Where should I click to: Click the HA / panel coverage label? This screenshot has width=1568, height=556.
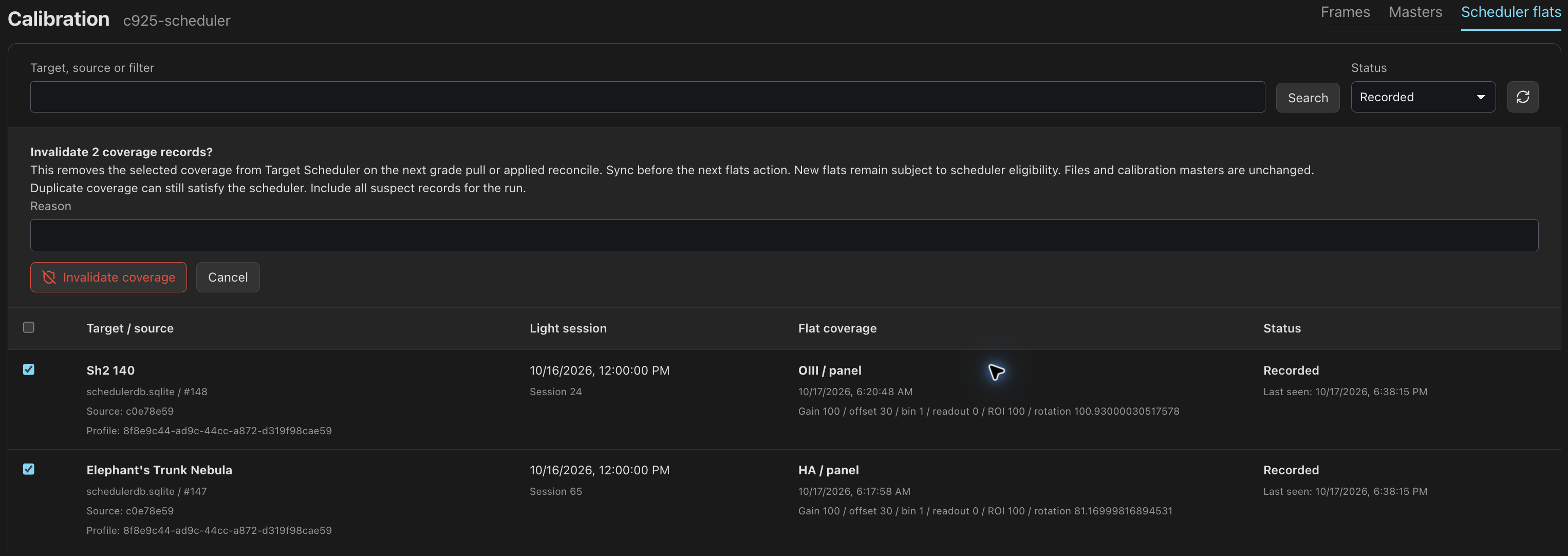[x=828, y=470]
